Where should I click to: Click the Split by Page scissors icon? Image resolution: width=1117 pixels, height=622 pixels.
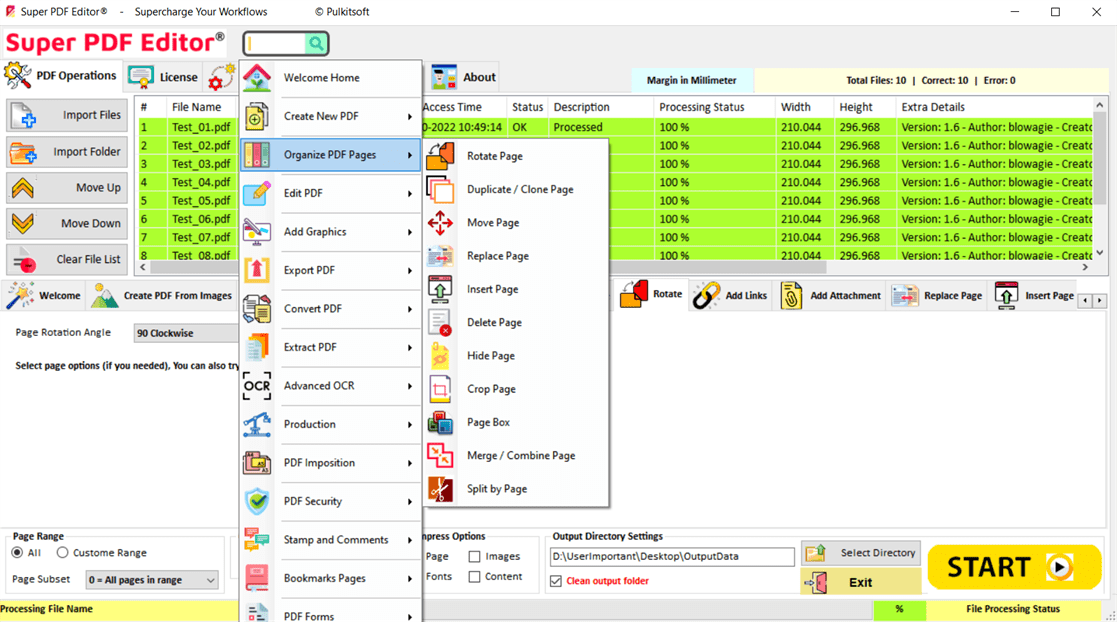[440, 489]
